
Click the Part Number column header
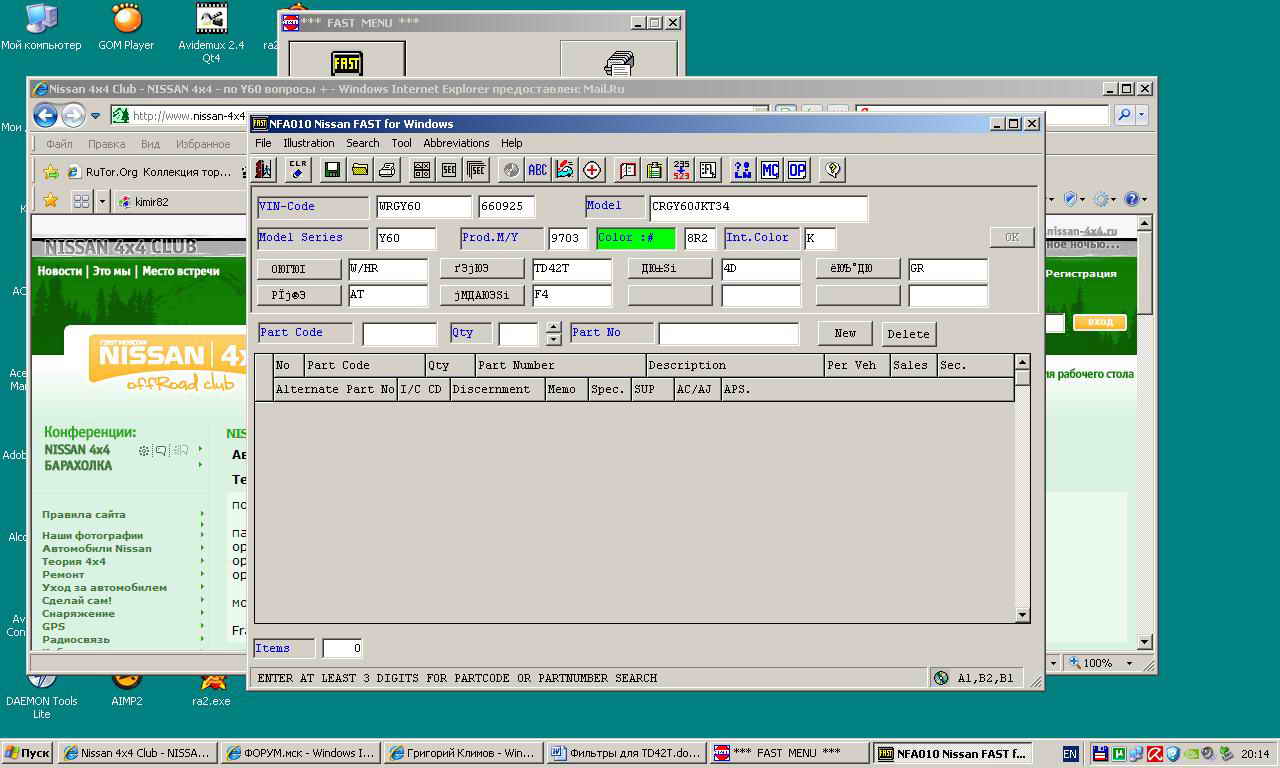[x=560, y=365]
